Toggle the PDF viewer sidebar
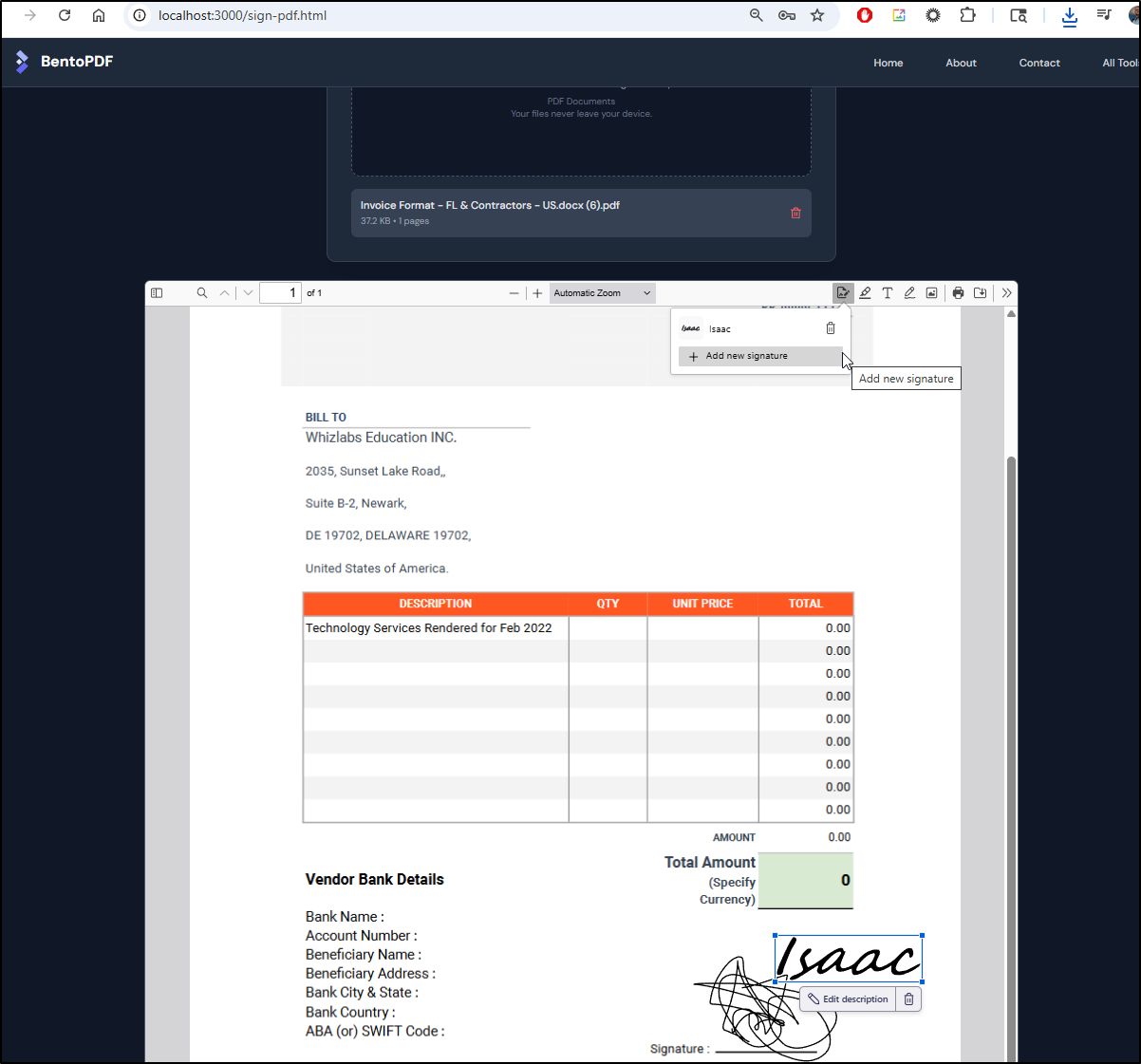1141x1064 pixels. click(158, 293)
